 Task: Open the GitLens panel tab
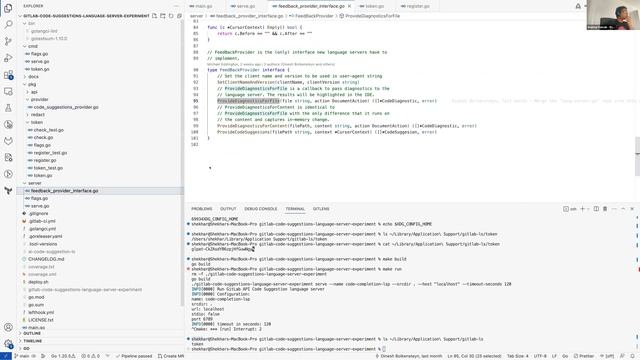(x=321, y=209)
